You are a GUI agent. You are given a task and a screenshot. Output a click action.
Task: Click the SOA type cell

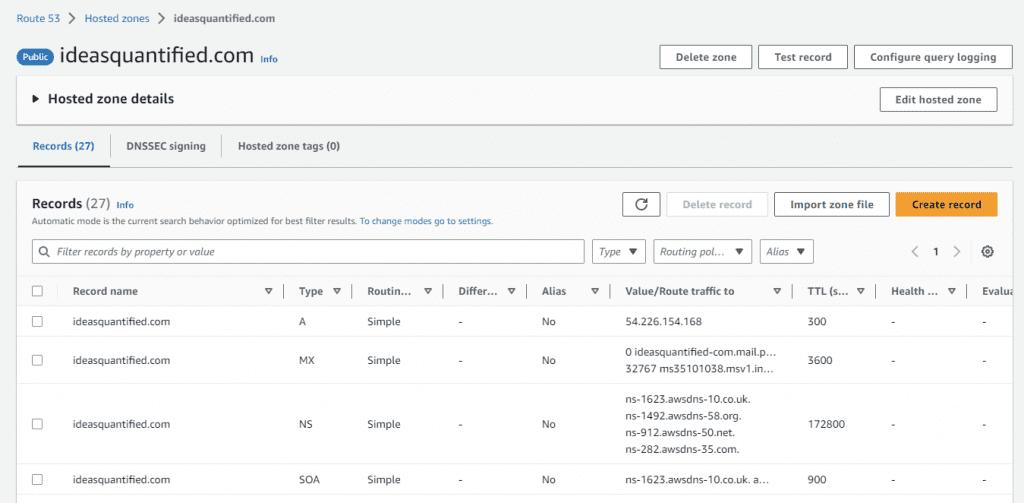click(x=309, y=479)
